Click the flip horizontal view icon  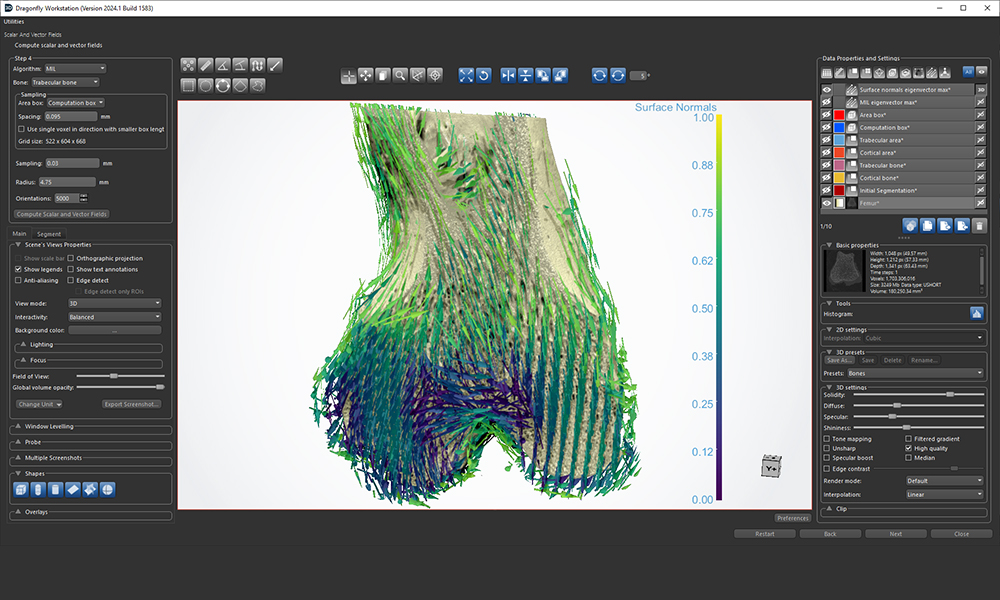tap(509, 75)
